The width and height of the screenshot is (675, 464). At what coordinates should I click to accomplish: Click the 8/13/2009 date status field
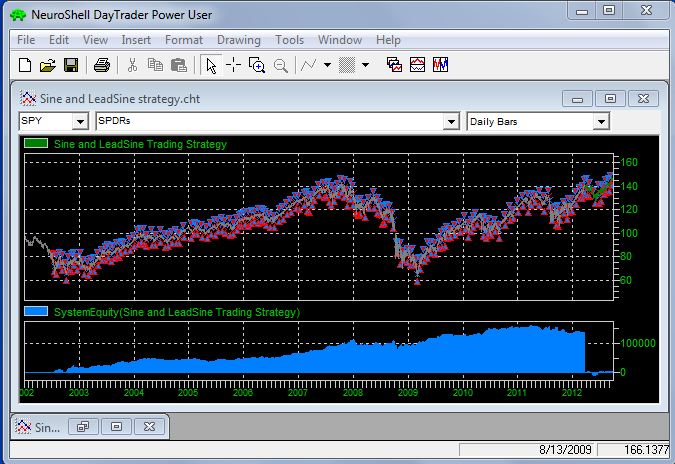click(527, 450)
